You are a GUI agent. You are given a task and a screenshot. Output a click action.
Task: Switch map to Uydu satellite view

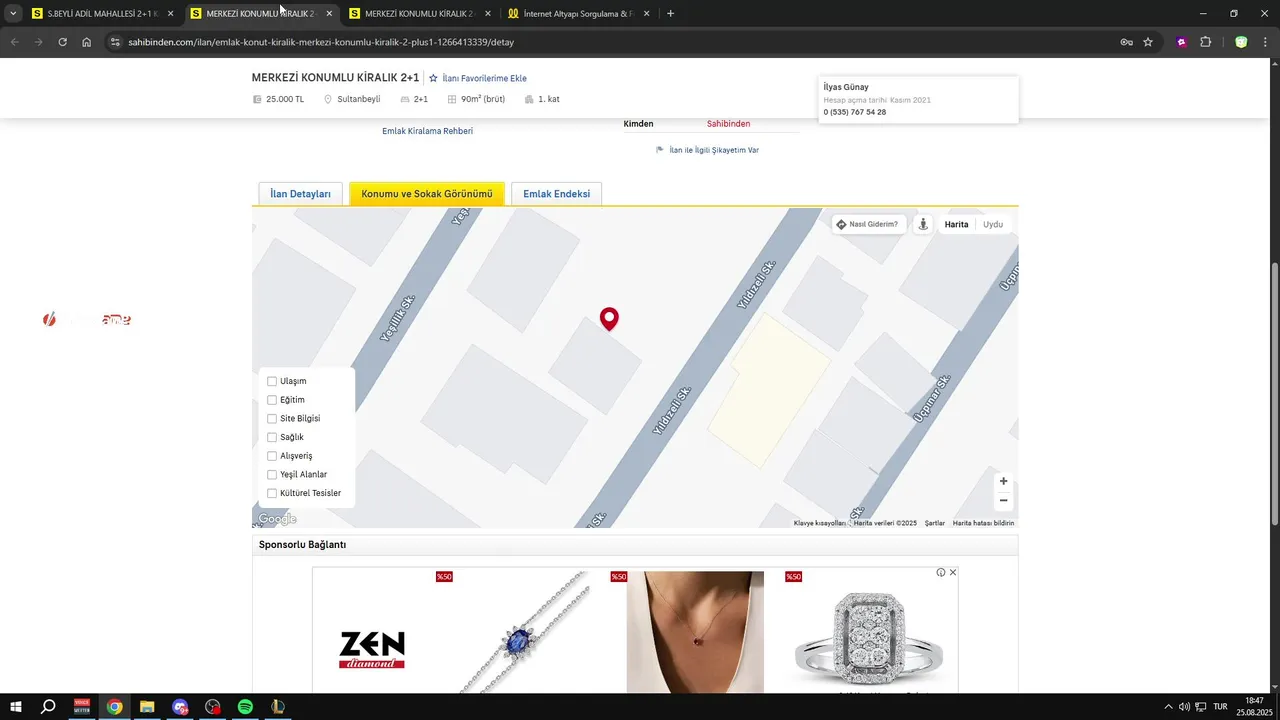993,224
